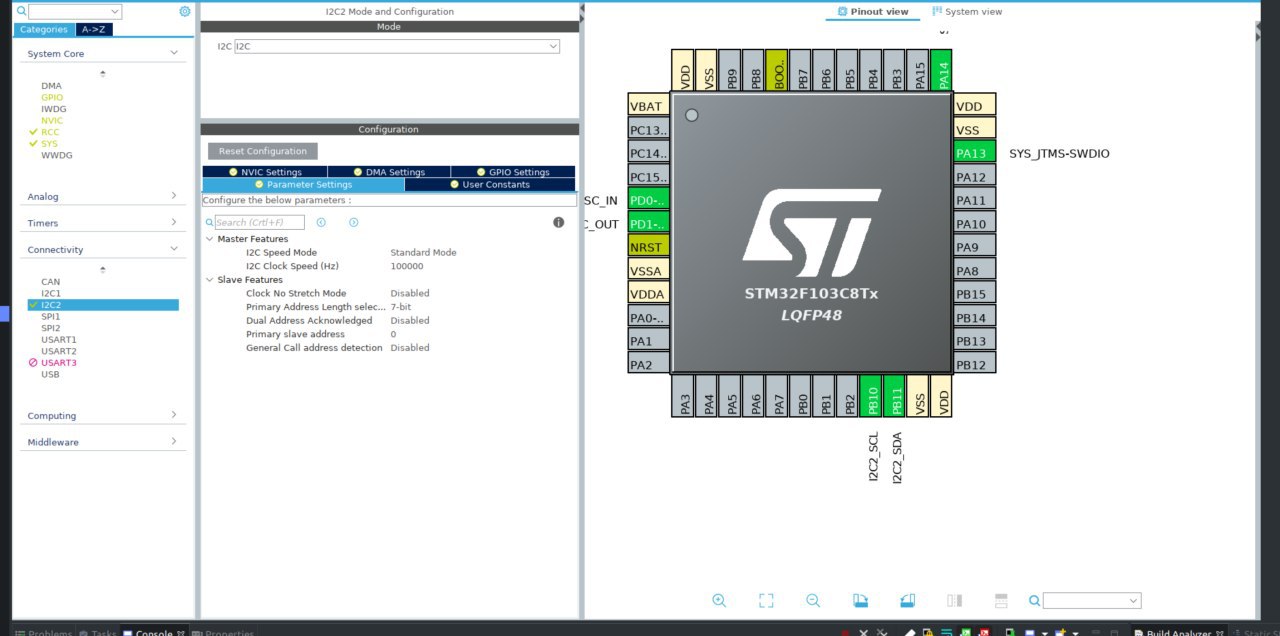Open the peripheral search dropdown

coord(114,11)
